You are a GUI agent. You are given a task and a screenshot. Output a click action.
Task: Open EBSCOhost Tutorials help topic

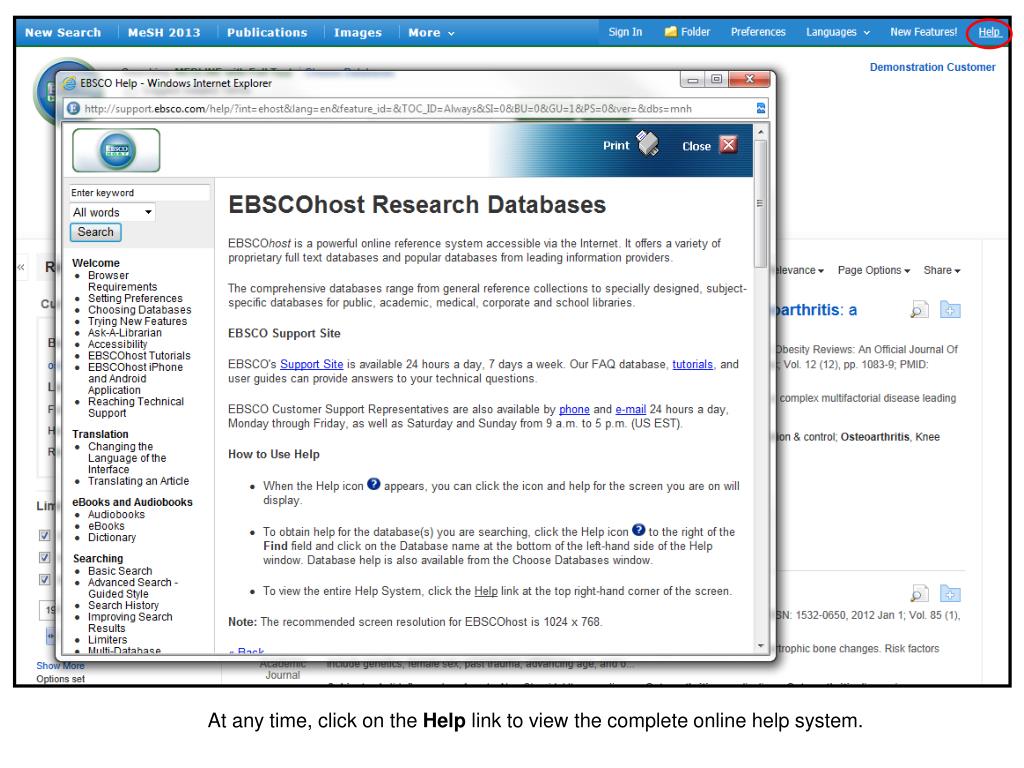coord(139,355)
